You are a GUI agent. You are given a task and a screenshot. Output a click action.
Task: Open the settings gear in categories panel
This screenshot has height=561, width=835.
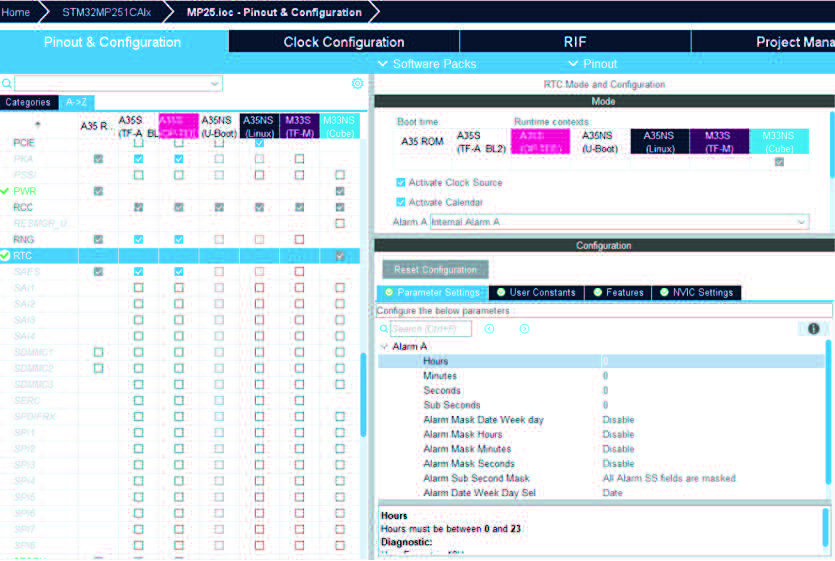point(357,84)
